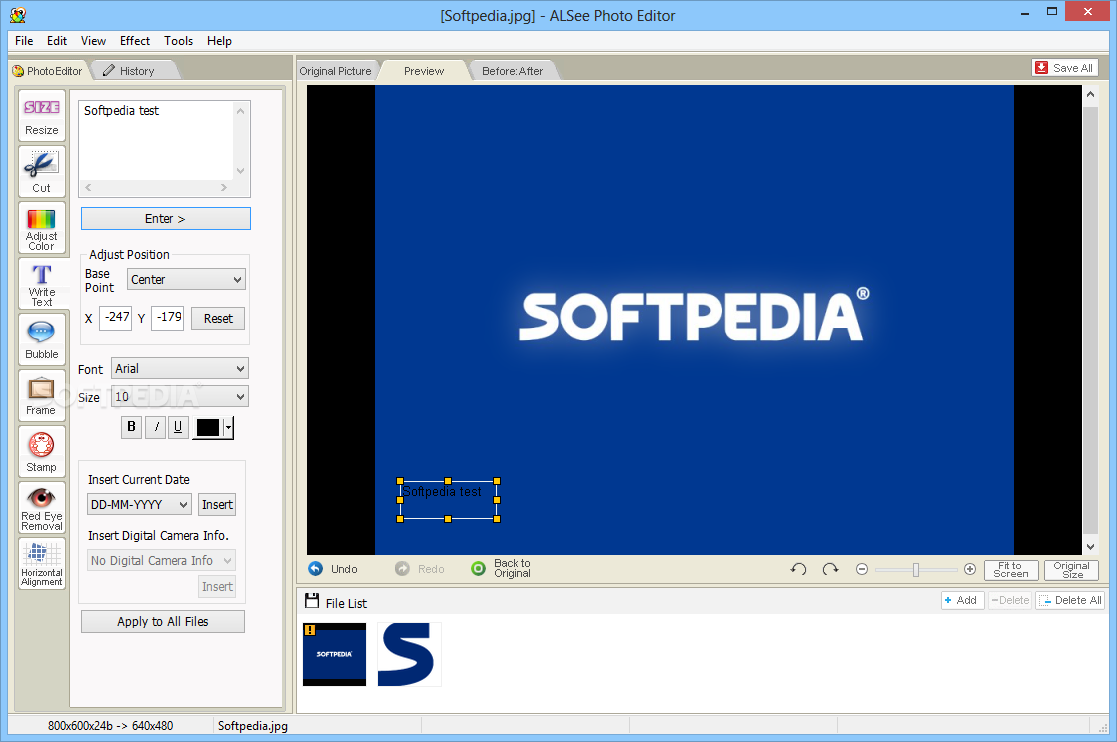1117x742 pixels.
Task: Click the Fit to Screen button
Action: coord(1011,570)
